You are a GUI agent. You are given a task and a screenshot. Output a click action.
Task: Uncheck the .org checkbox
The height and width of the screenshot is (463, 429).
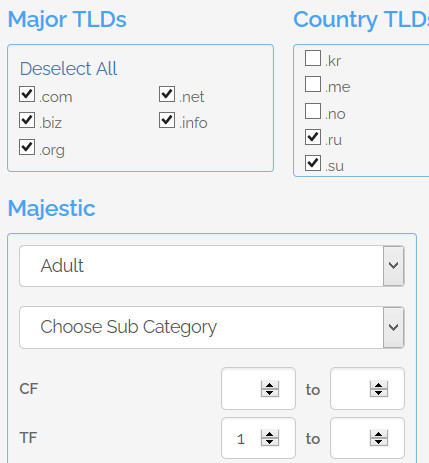tap(27, 147)
